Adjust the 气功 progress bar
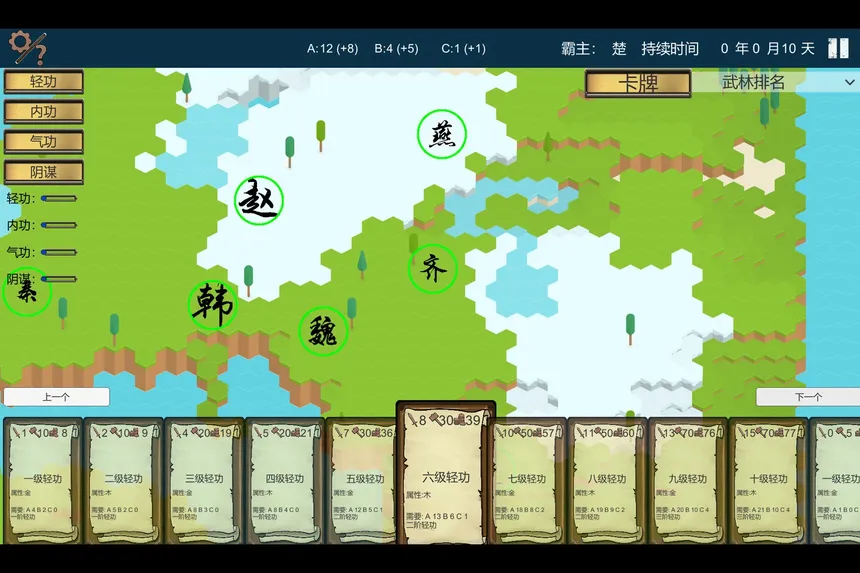The width and height of the screenshot is (860, 573). click(59, 252)
